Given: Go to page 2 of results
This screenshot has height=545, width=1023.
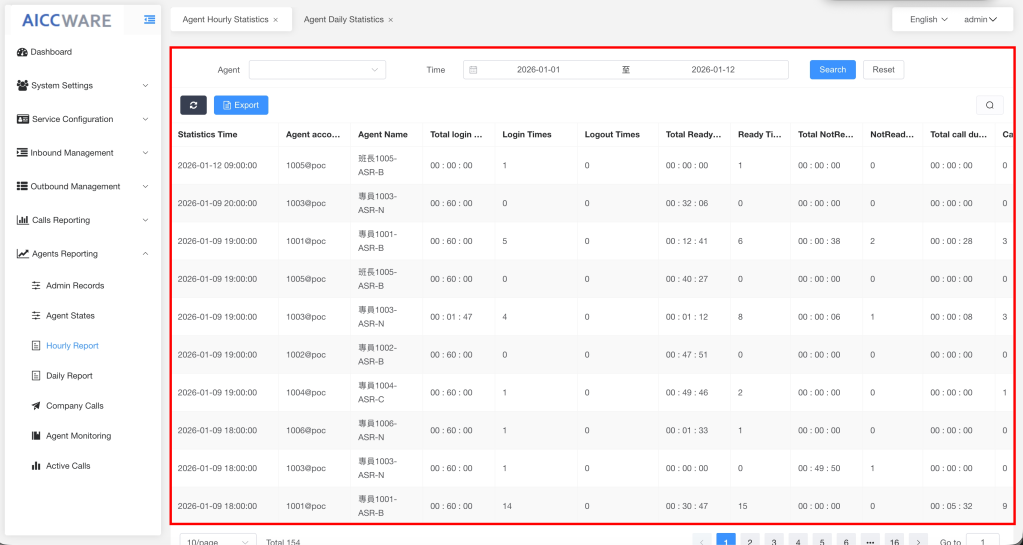Looking at the screenshot, I should pyautogui.click(x=750, y=541).
